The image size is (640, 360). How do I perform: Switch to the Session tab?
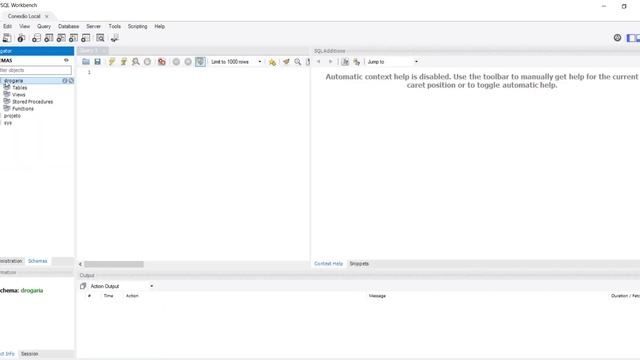coord(29,354)
